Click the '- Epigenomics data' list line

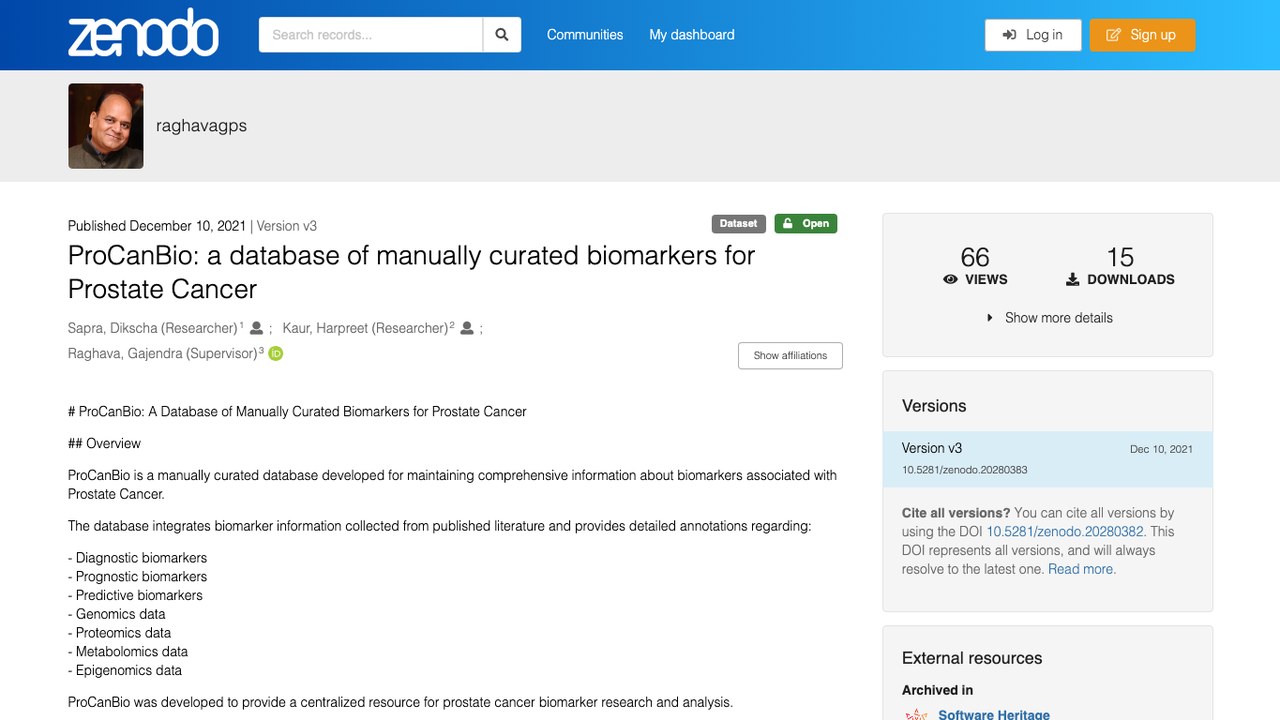click(x=125, y=670)
